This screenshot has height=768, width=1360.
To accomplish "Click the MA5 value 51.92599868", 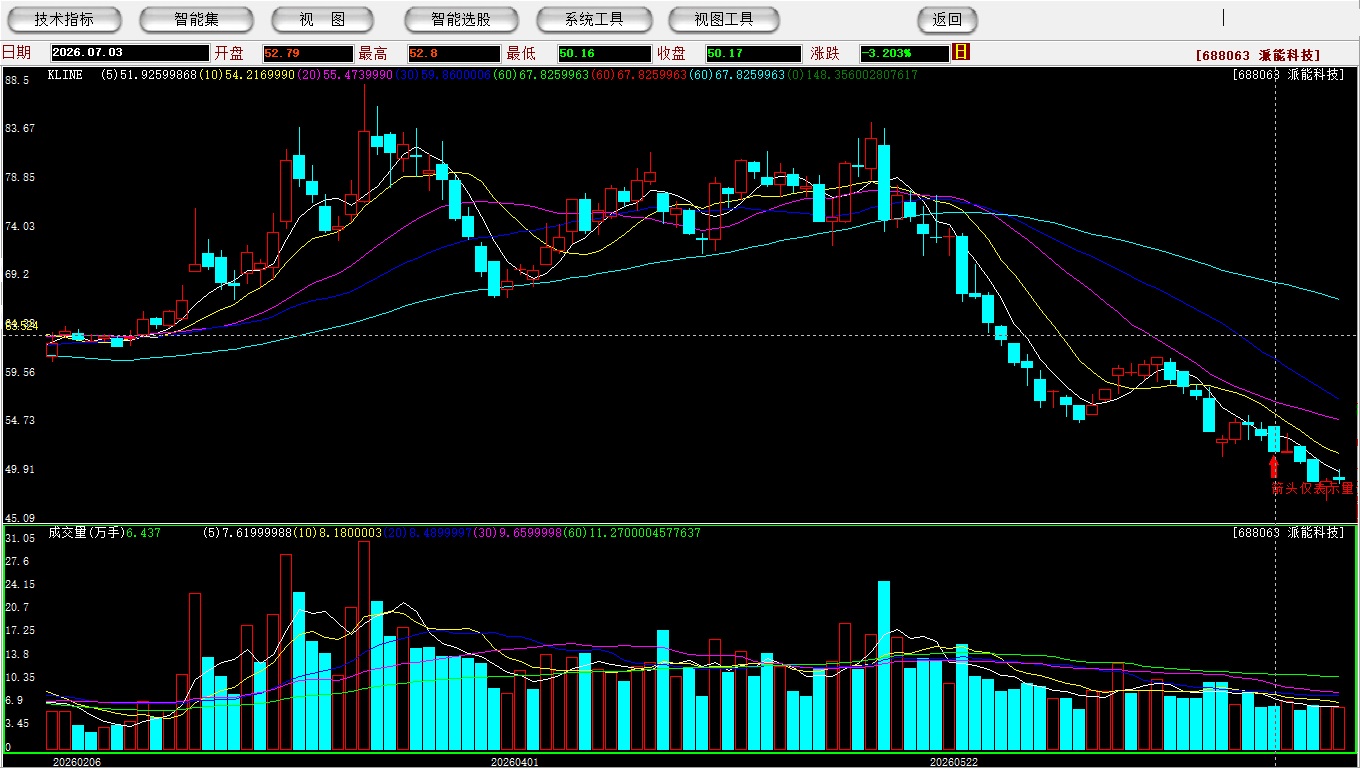I will pyautogui.click(x=158, y=75).
